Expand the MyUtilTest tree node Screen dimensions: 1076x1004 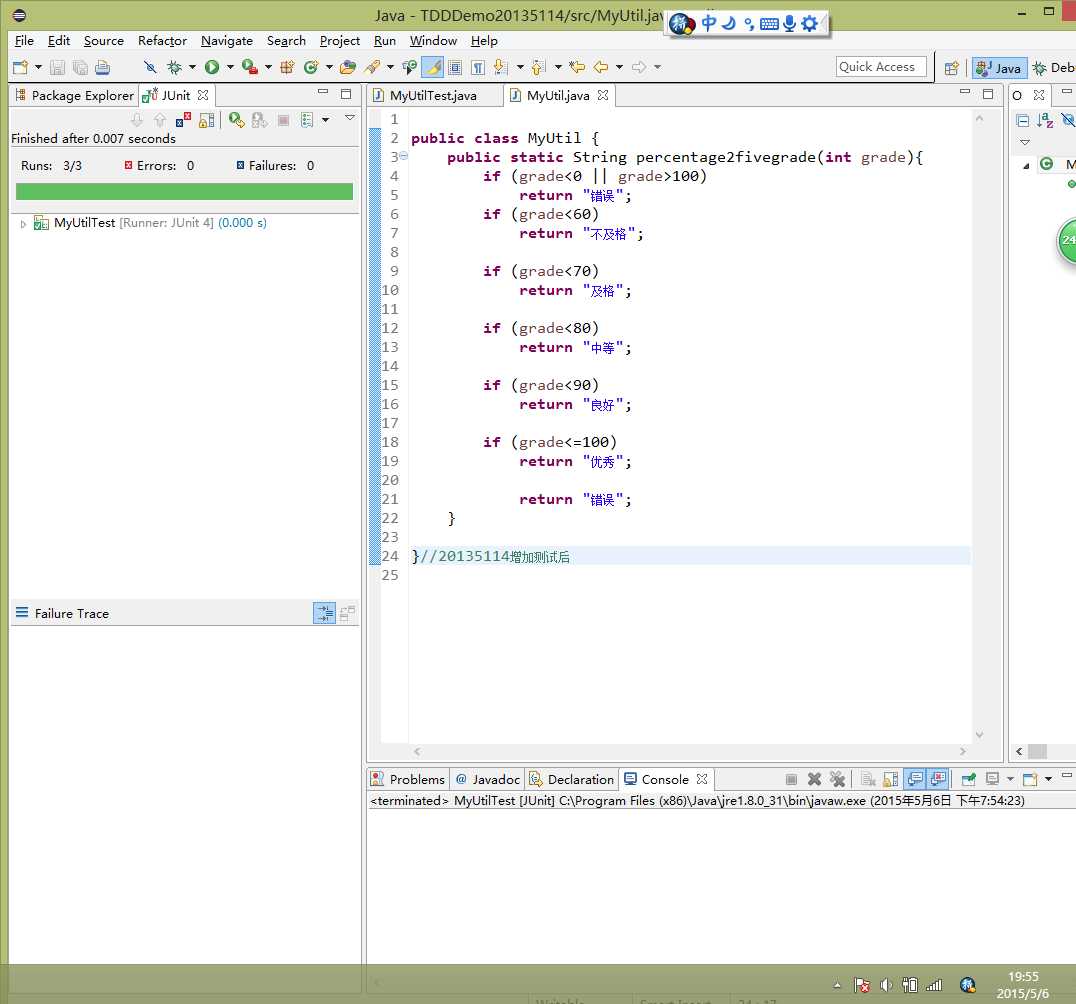coord(23,224)
